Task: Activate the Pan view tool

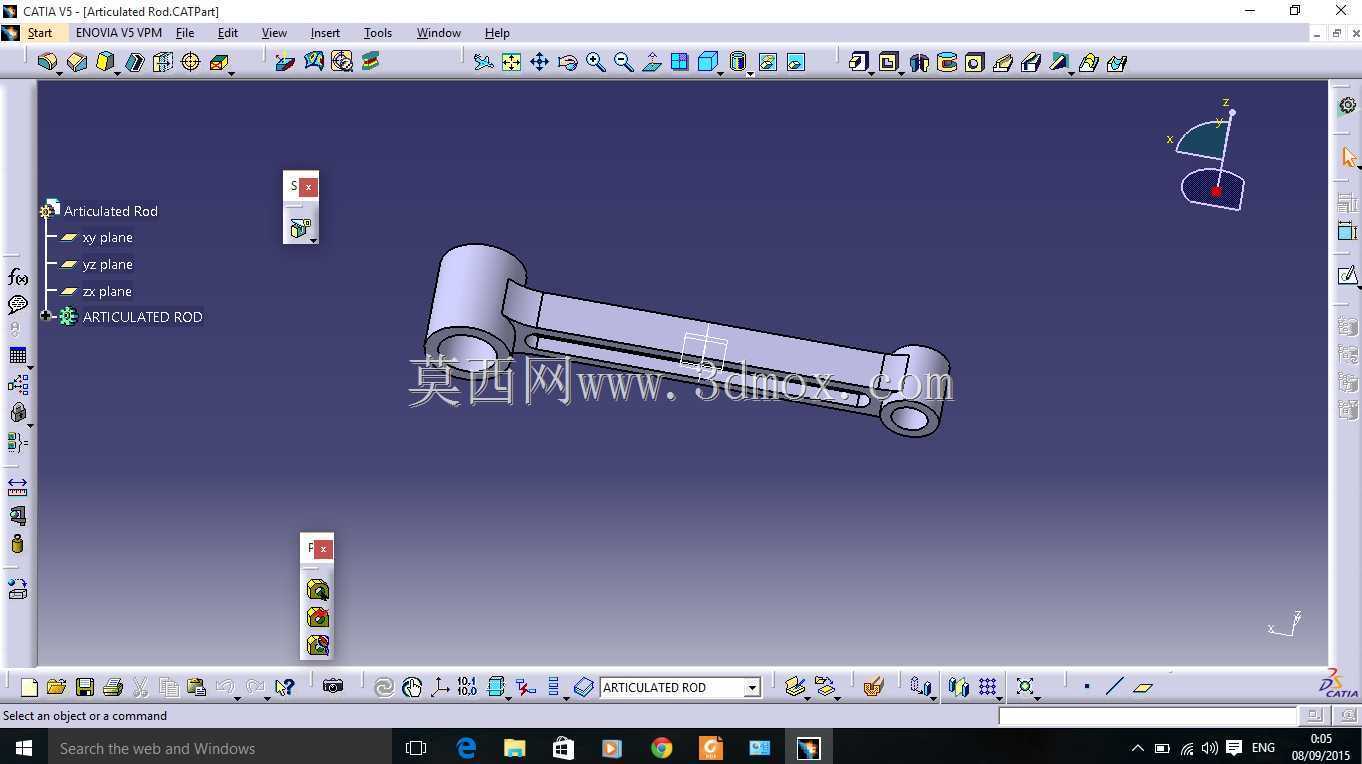Action: 539,62
